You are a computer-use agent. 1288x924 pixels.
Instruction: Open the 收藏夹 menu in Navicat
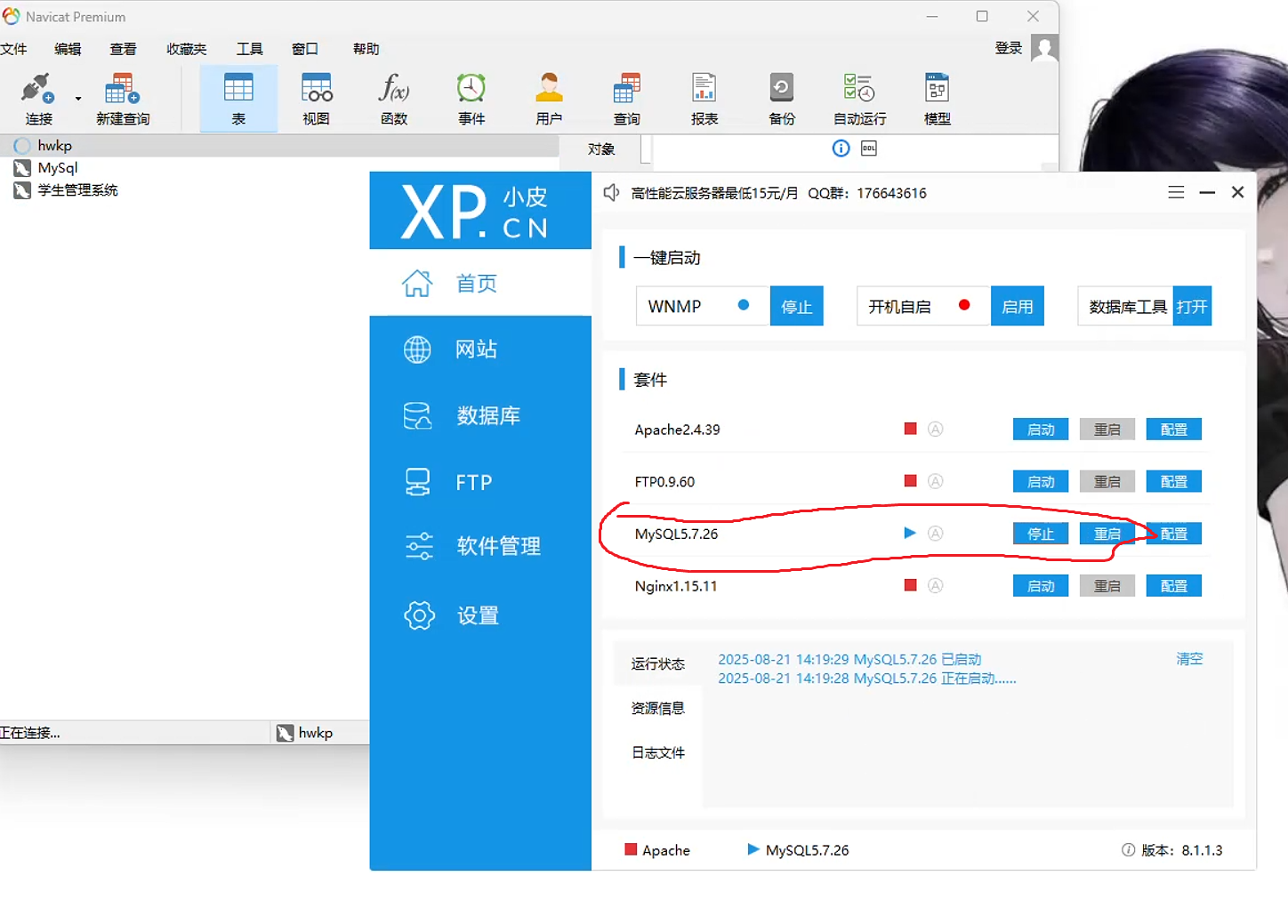(186, 49)
